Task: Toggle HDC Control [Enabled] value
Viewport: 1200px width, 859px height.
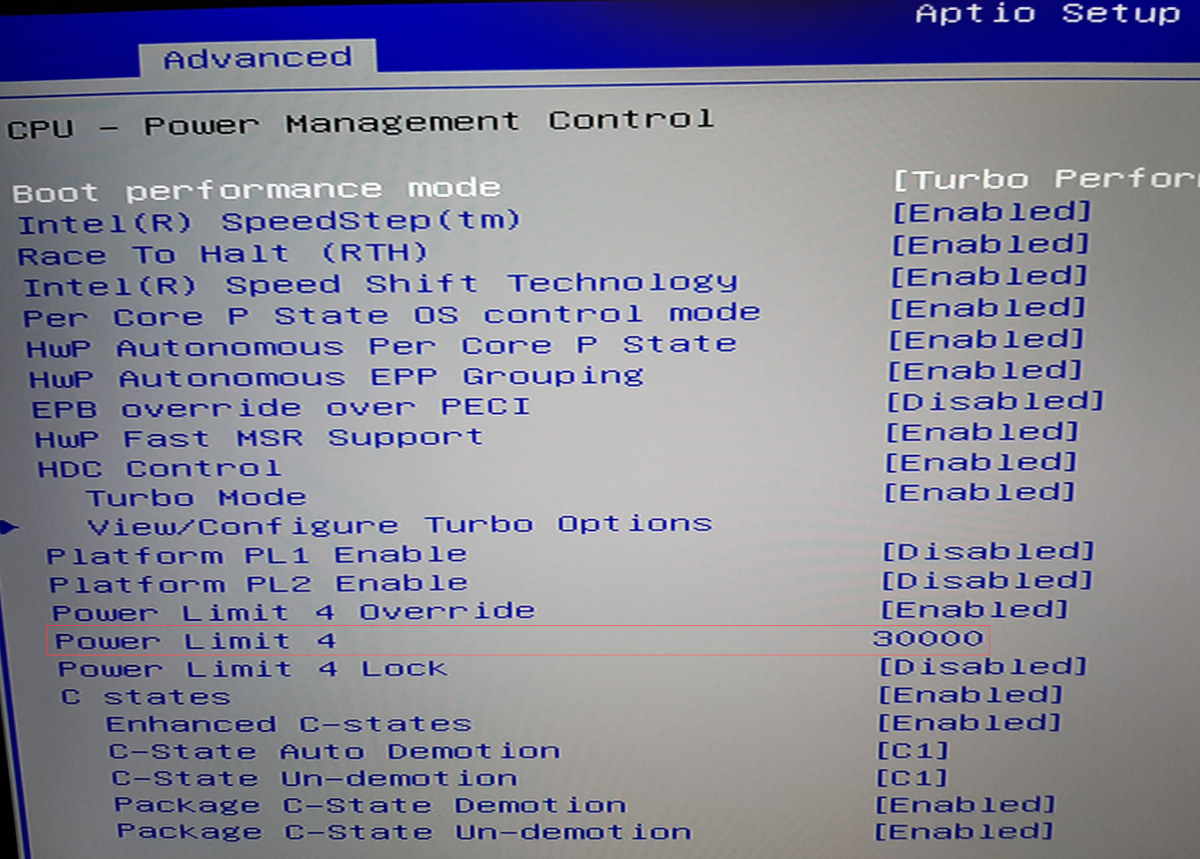Action: point(981,462)
